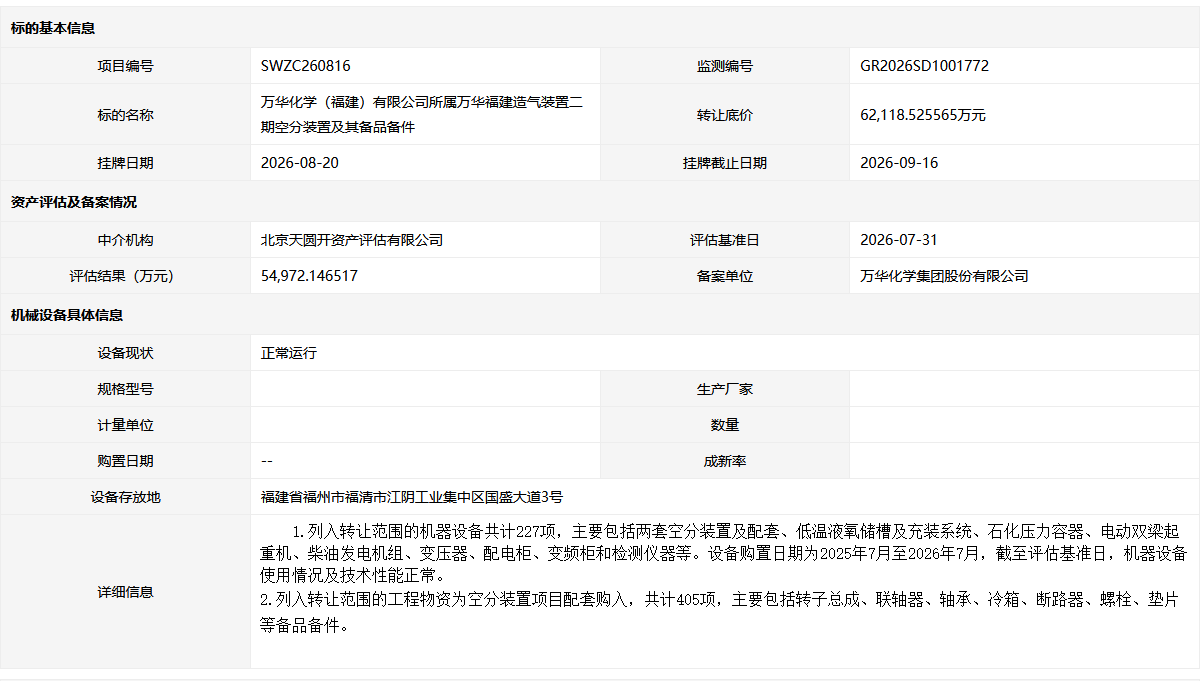
Task: Select monitoring number GR2026SD1001772
Action: [924, 66]
